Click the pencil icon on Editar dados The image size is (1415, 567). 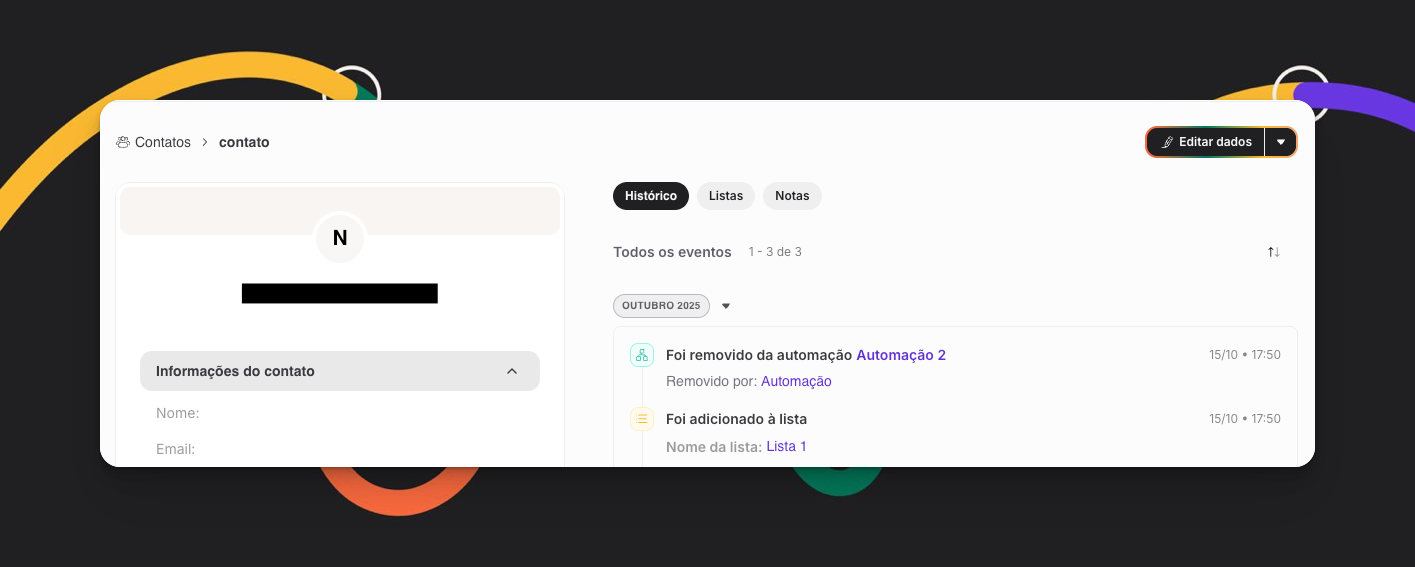[x=1167, y=142]
